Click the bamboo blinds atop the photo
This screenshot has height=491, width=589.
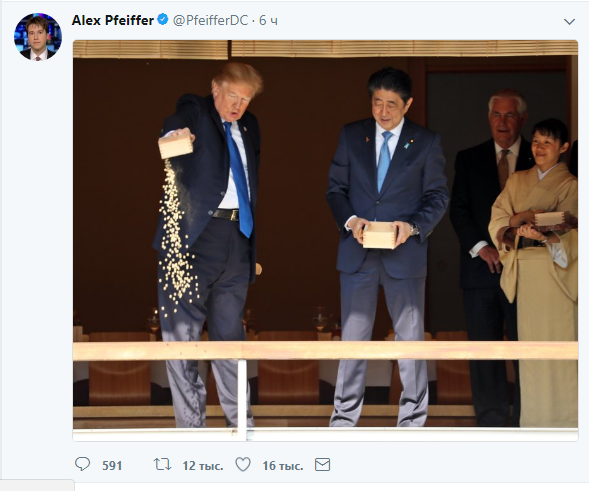[325, 48]
